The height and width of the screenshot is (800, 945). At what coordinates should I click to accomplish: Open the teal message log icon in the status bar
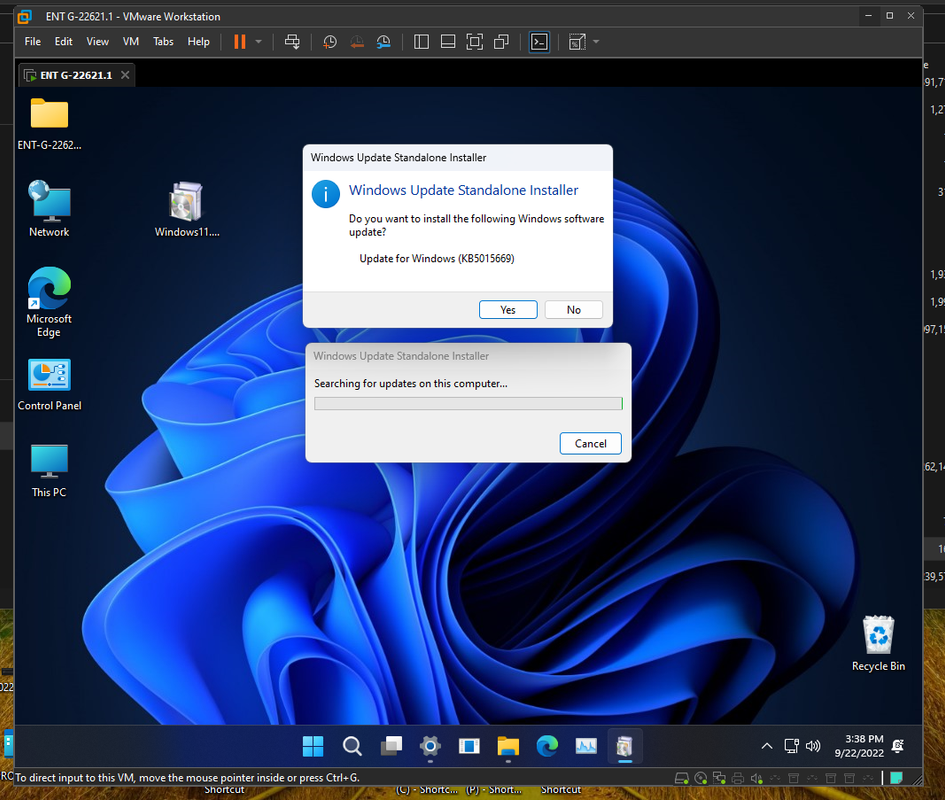click(x=897, y=778)
